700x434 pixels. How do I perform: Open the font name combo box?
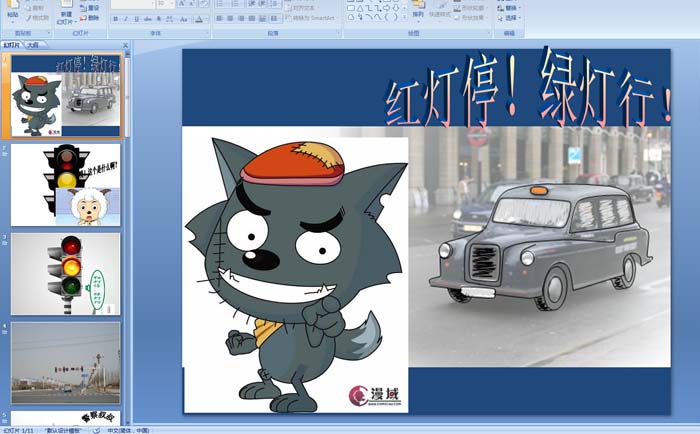click(133, 4)
